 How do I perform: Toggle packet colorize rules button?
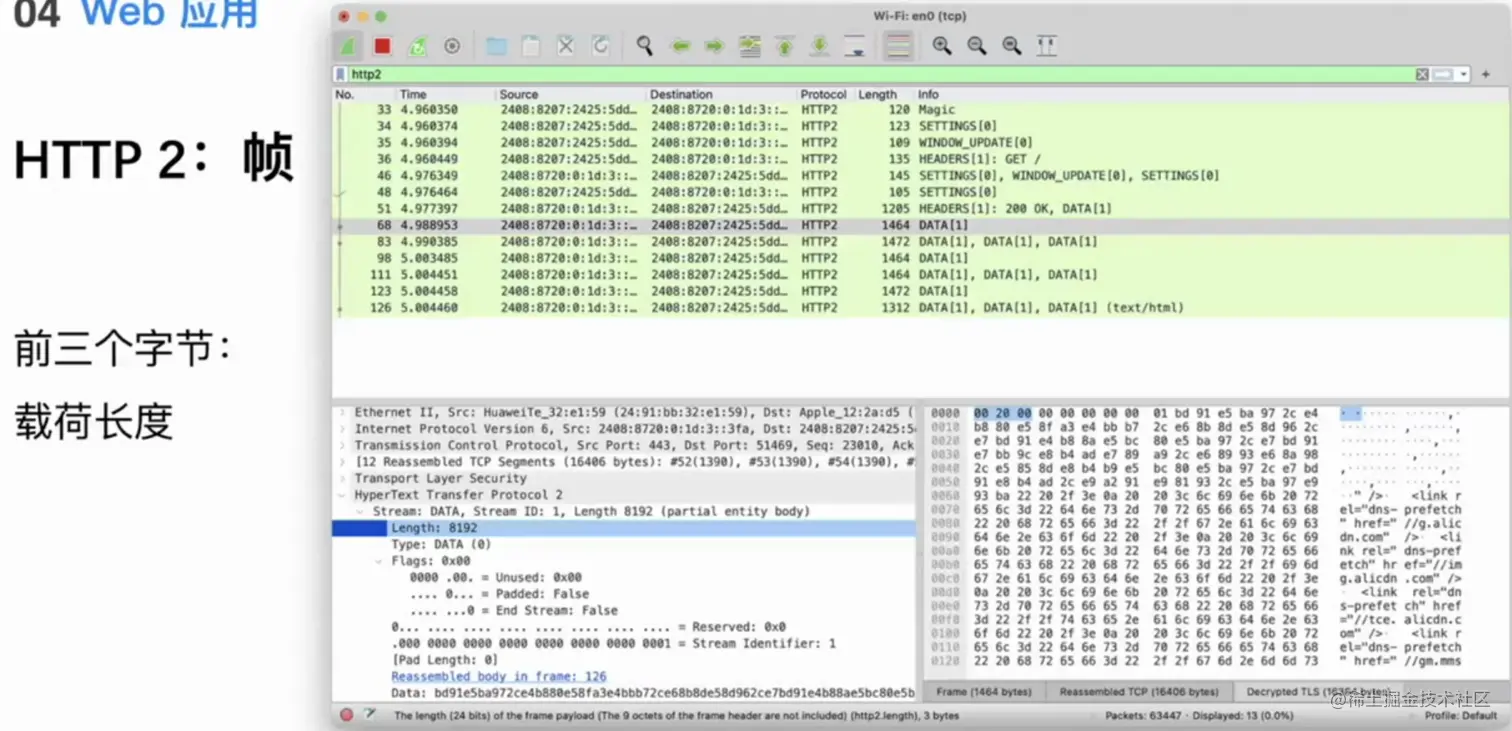point(898,46)
